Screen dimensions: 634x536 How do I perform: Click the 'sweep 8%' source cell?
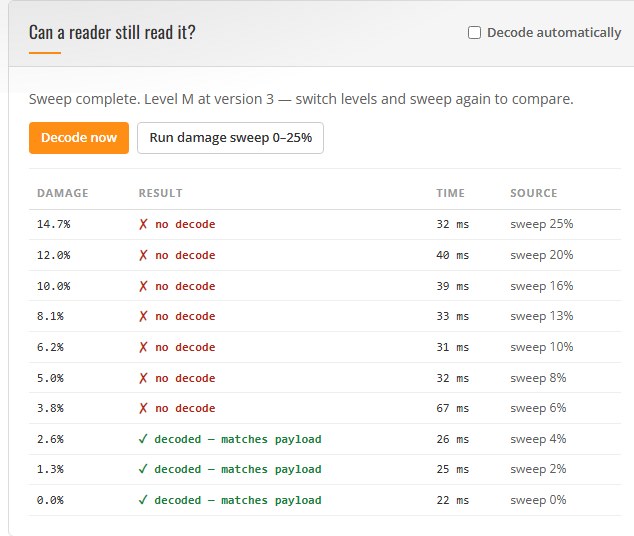click(538, 378)
